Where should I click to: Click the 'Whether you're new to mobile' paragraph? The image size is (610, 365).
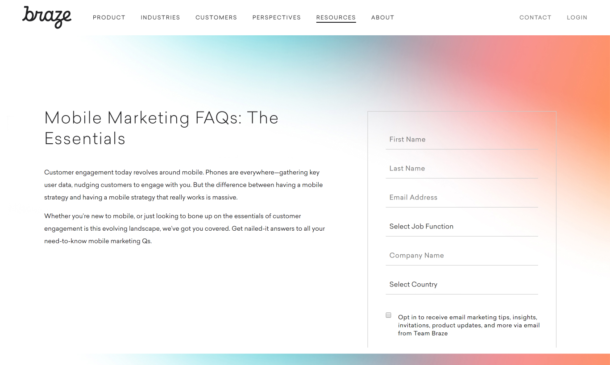pyautogui.click(x=184, y=228)
